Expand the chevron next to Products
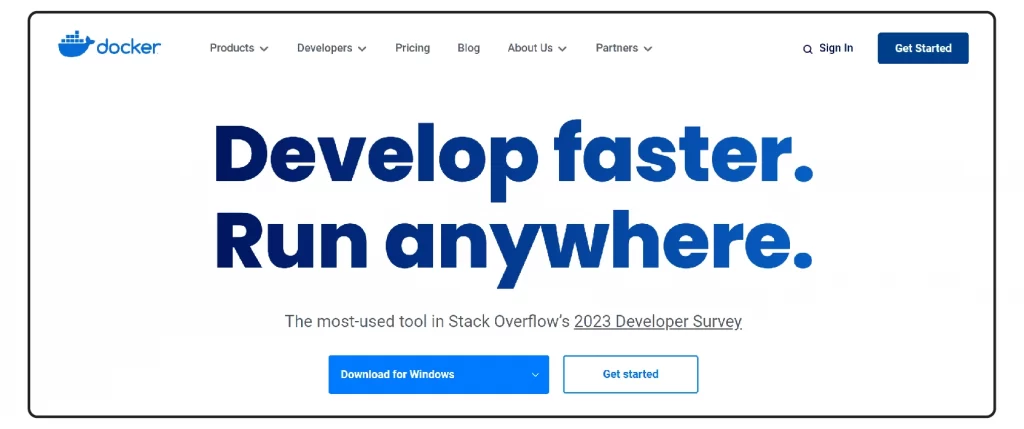Viewport: 1024px width, 429px height. click(264, 49)
